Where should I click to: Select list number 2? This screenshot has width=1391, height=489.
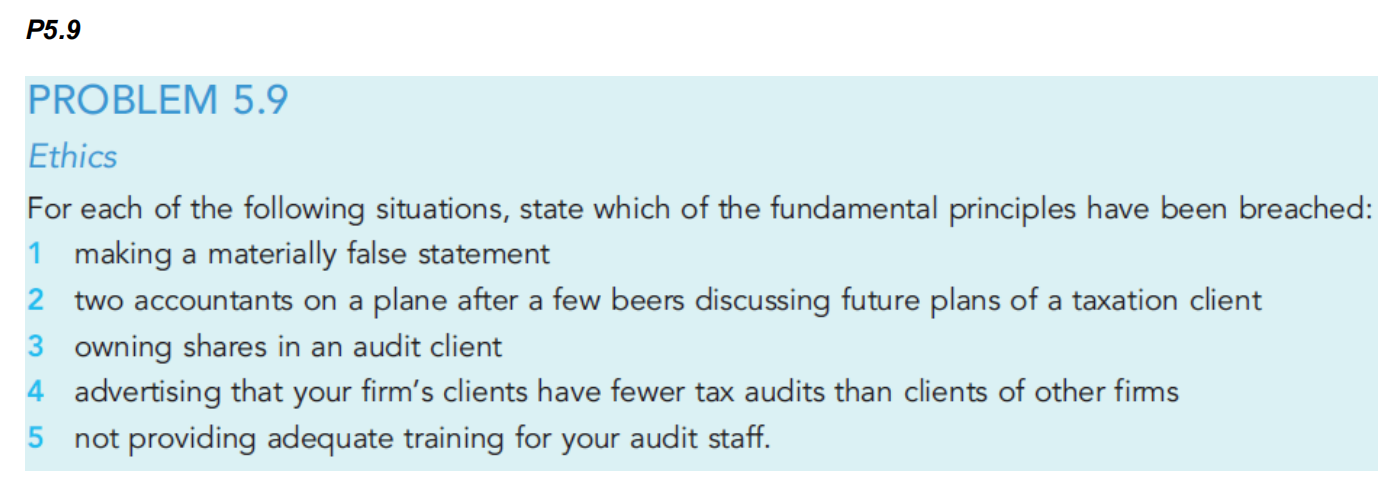[x=35, y=299]
